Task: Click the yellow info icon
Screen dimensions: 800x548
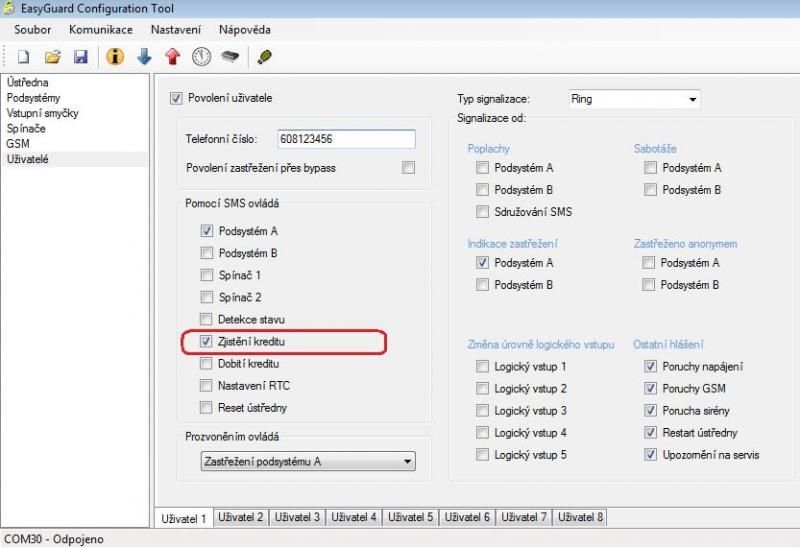Action: tap(115, 57)
